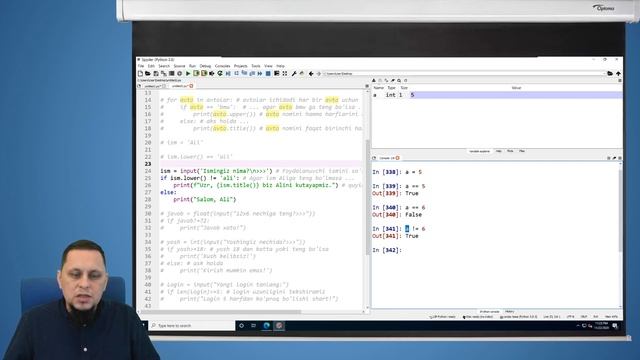The height and width of the screenshot is (360, 640).
Task: Open the Search menu
Action: point(164,66)
